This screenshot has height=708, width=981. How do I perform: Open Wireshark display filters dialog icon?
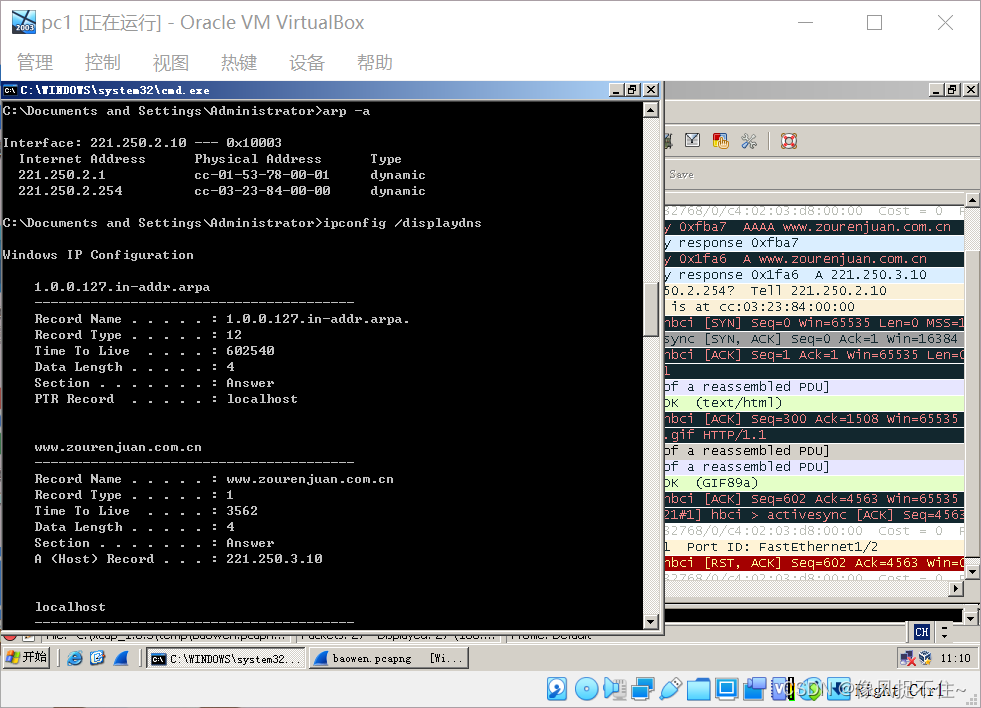tap(692, 141)
